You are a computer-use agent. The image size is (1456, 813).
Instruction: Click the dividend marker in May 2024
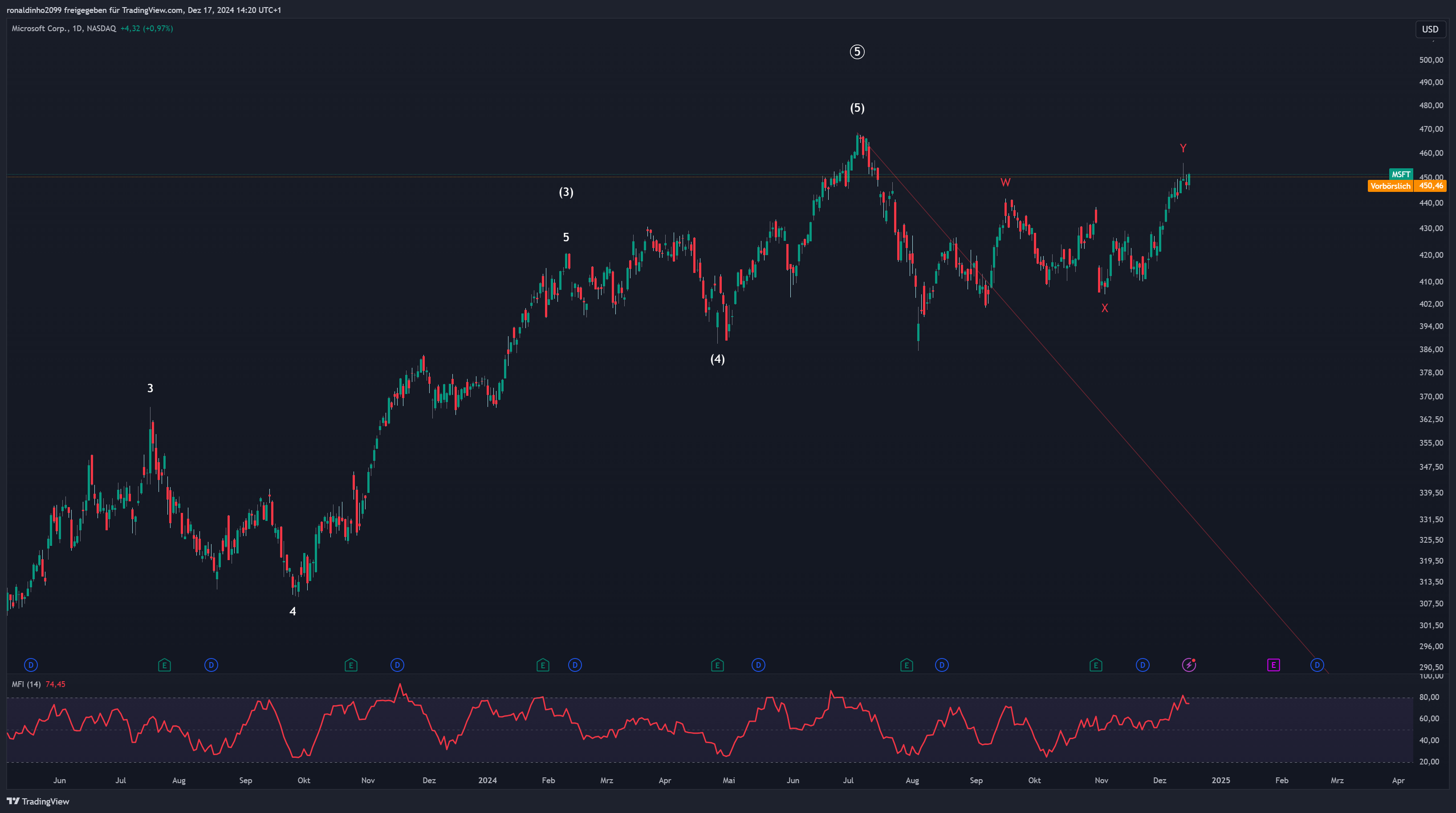759,665
